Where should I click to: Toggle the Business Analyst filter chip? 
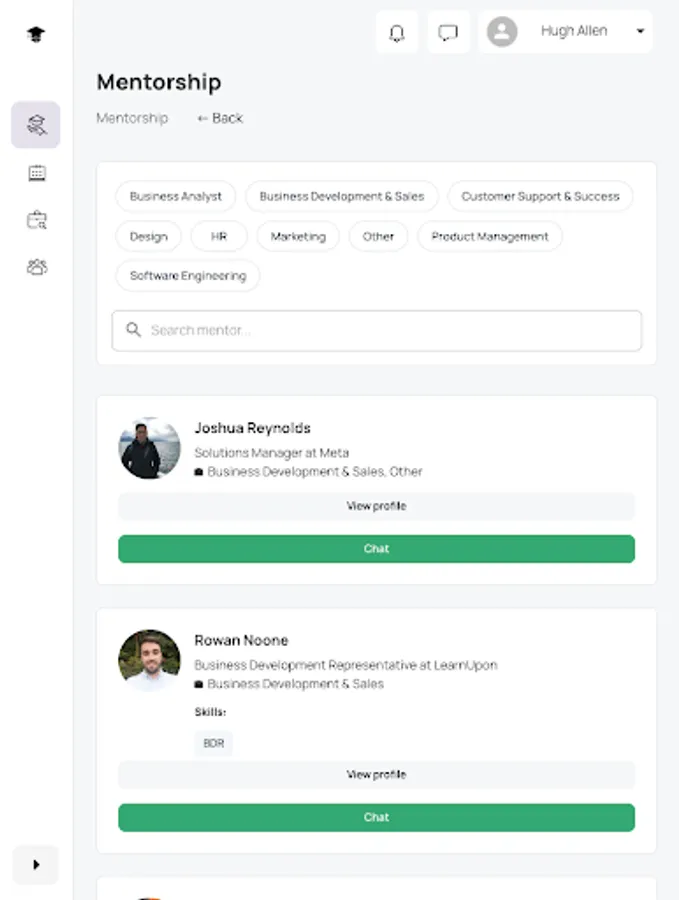click(x=176, y=196)
